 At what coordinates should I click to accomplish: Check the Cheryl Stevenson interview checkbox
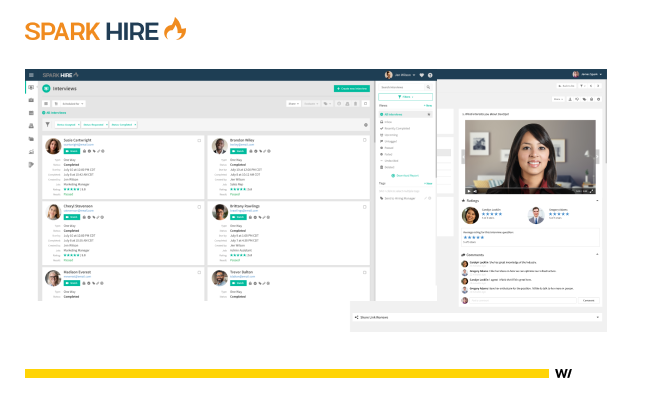(199, 207)
